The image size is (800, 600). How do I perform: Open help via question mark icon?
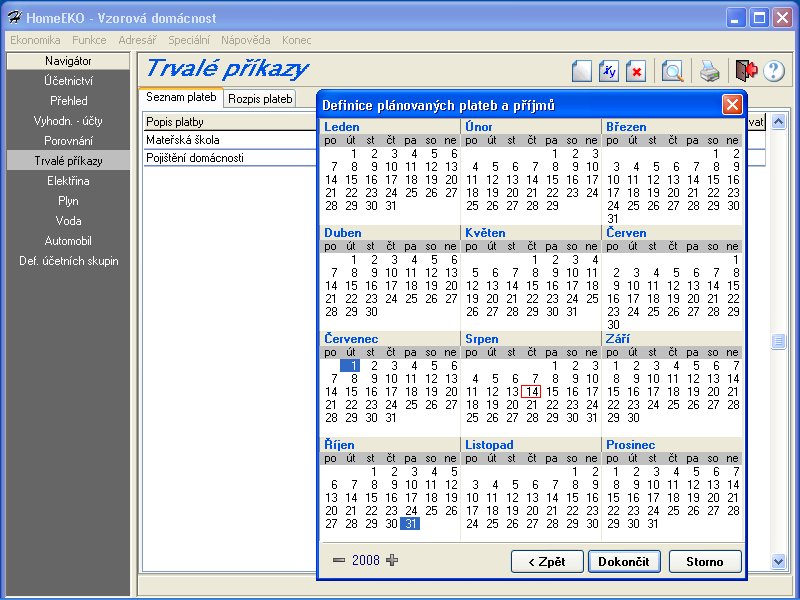(773, 71)
